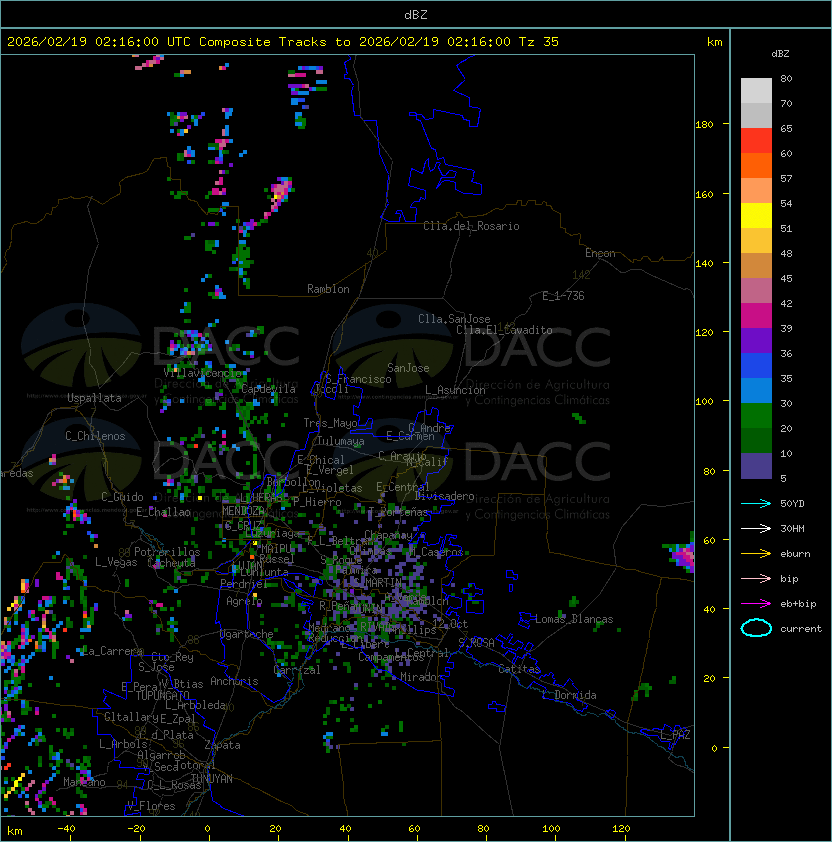Select the bright yellow swatch in the dBZ scale
This screenshot has height=842, width=832.
click(756, 216)
